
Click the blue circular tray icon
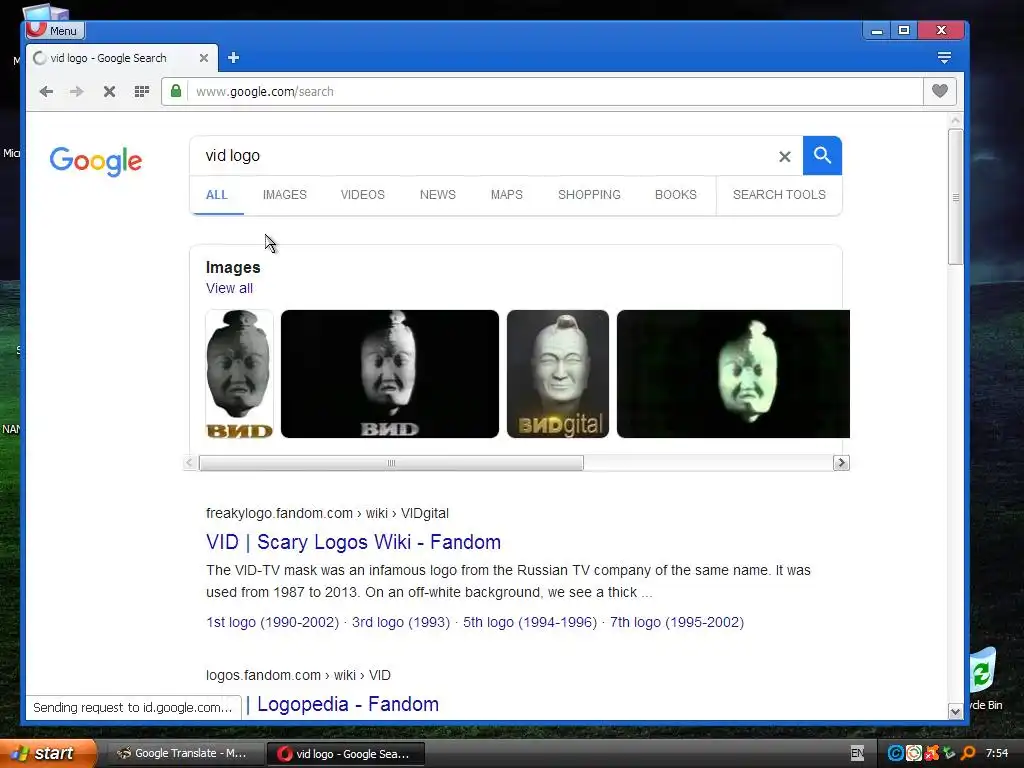[x=895, y=754]
